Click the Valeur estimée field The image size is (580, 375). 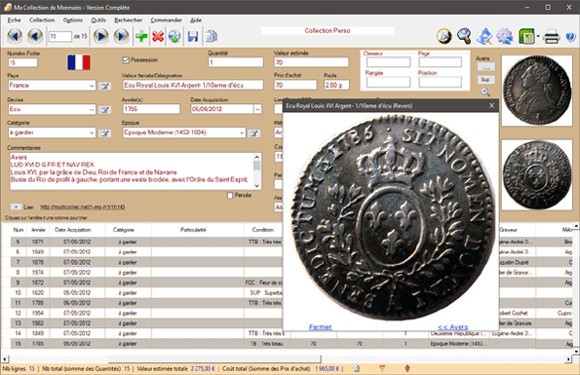click(x=311, y=62)
